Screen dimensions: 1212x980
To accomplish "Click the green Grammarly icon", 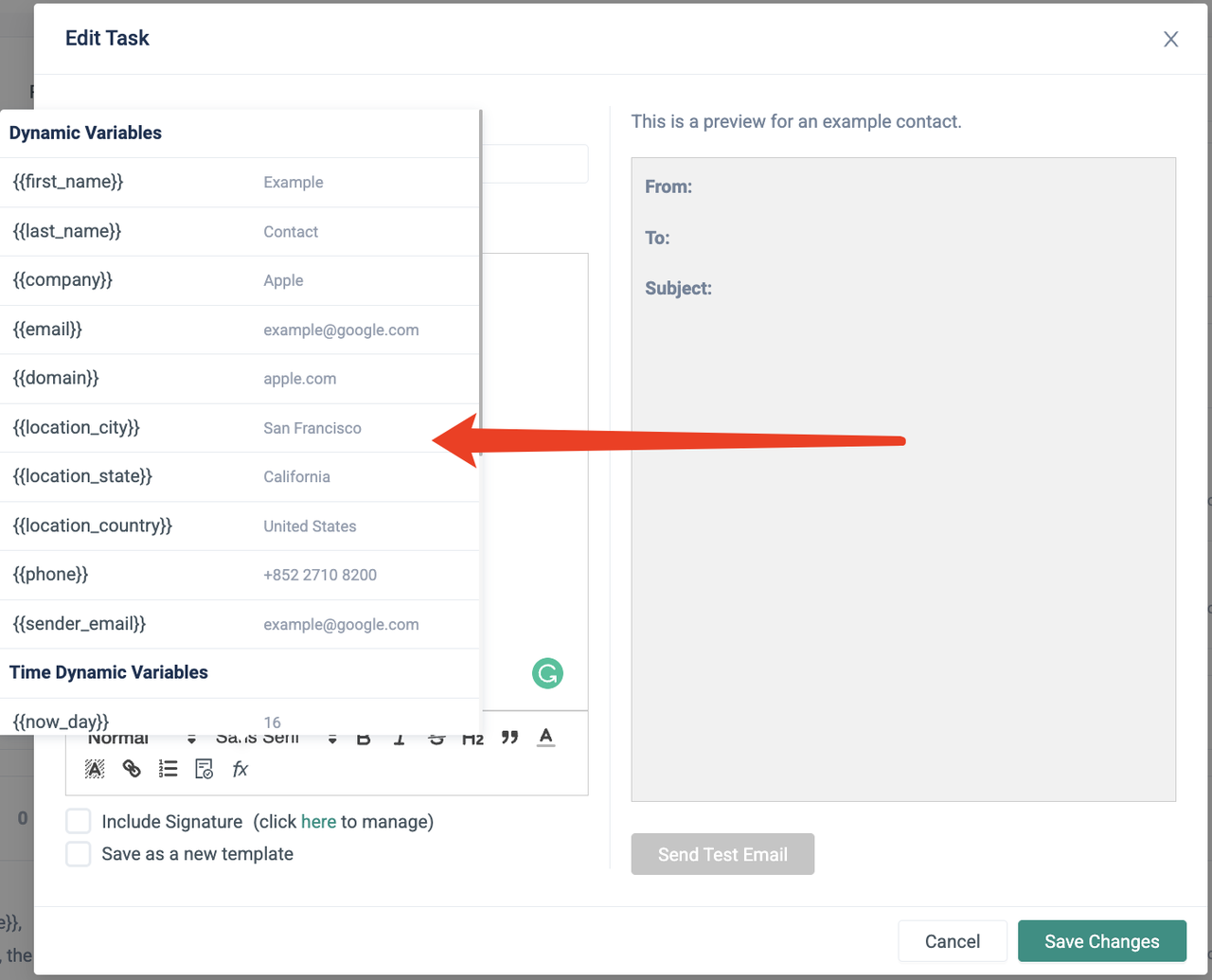I will 547,673.
